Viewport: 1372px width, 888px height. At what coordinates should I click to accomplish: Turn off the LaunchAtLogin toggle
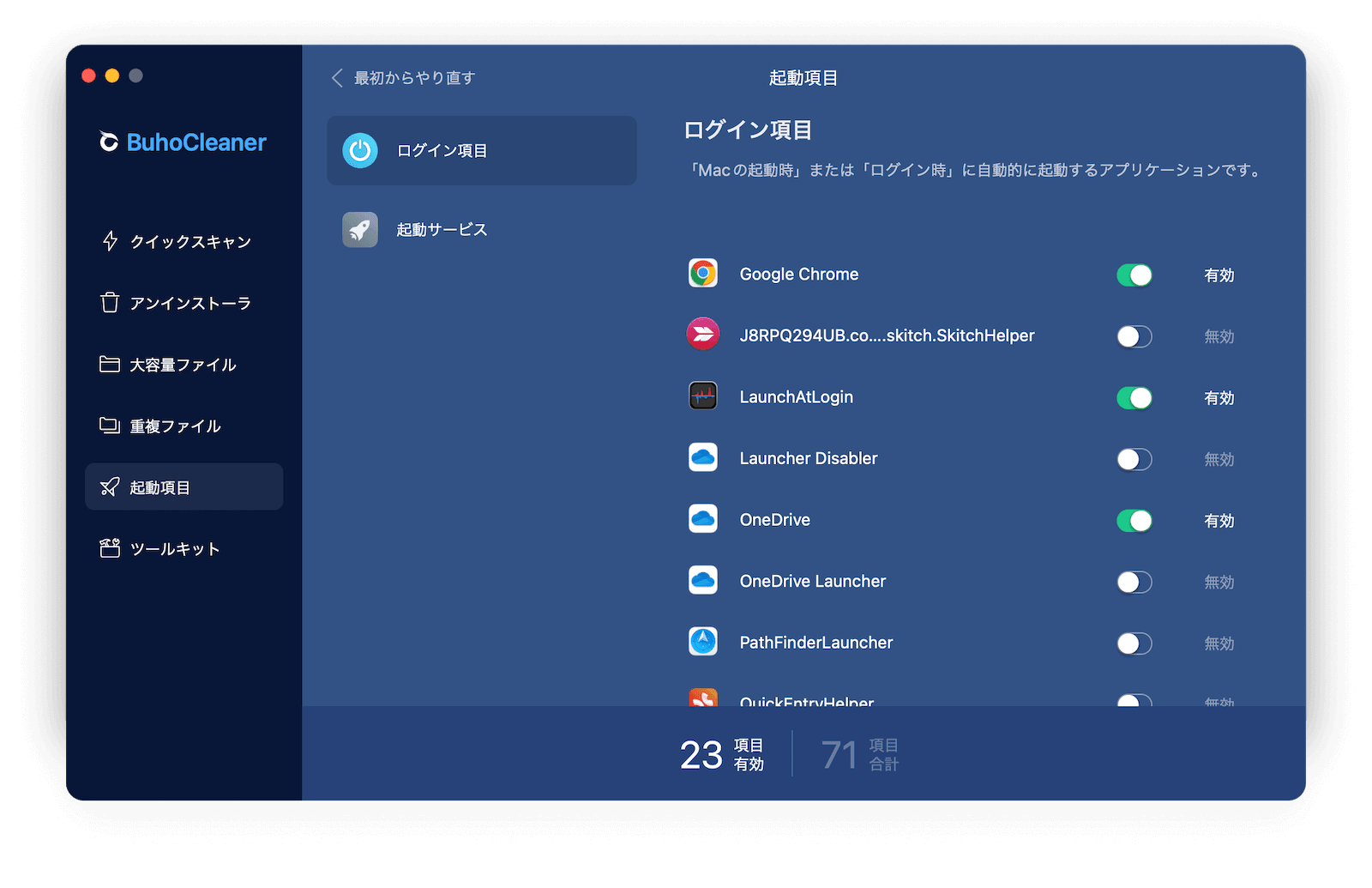click(x=1134, y=398)
